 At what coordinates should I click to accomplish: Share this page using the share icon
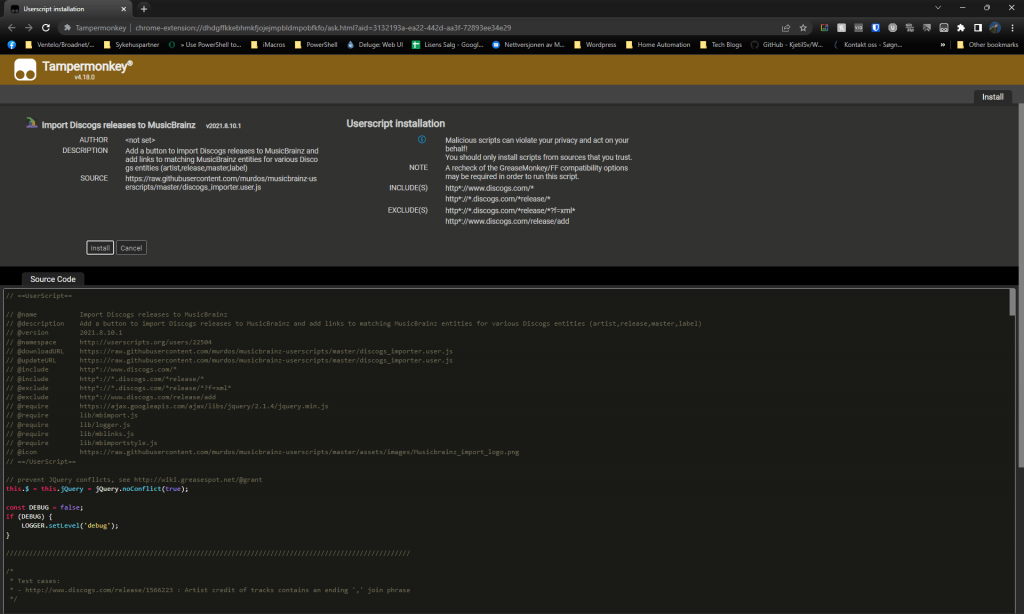(x=786, y=27)
